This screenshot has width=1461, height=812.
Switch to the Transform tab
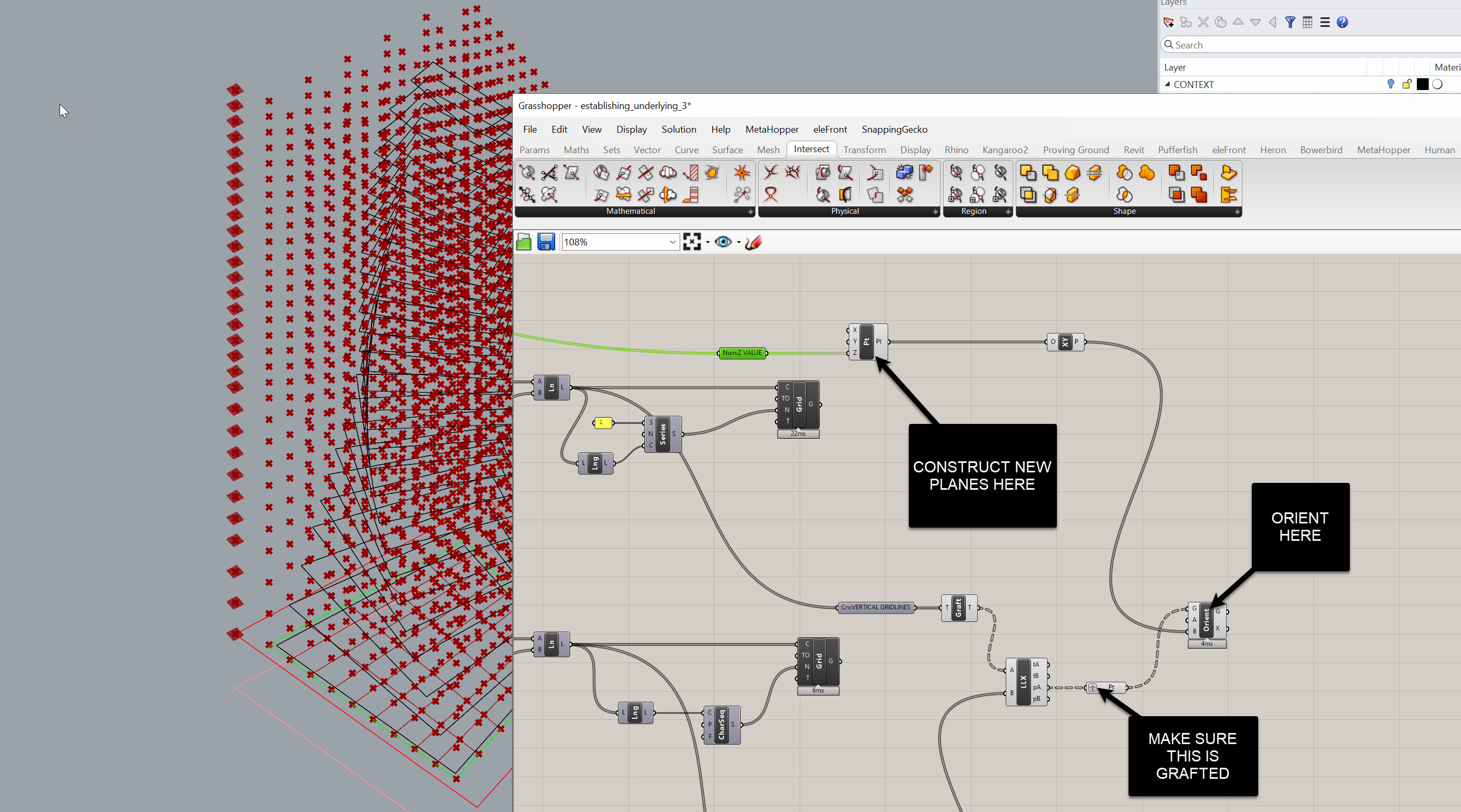click(x=864, y=150)
